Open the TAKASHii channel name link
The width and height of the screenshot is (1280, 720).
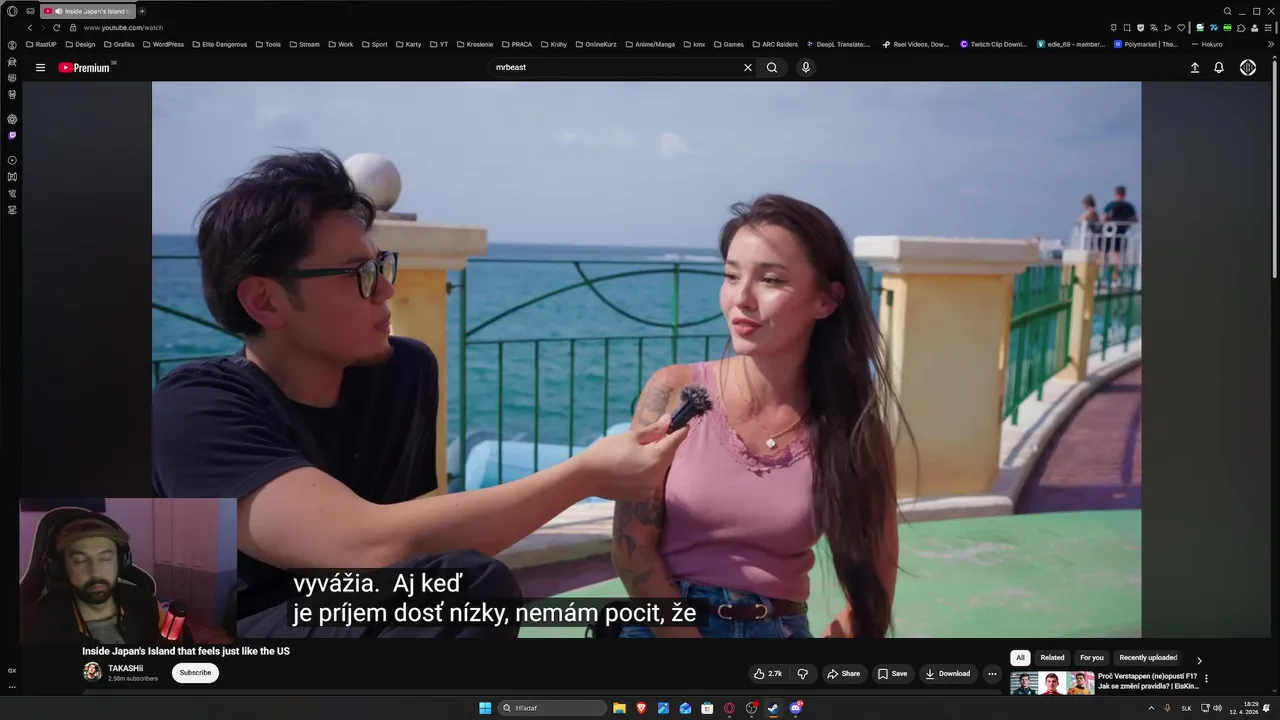click(125, 668)
